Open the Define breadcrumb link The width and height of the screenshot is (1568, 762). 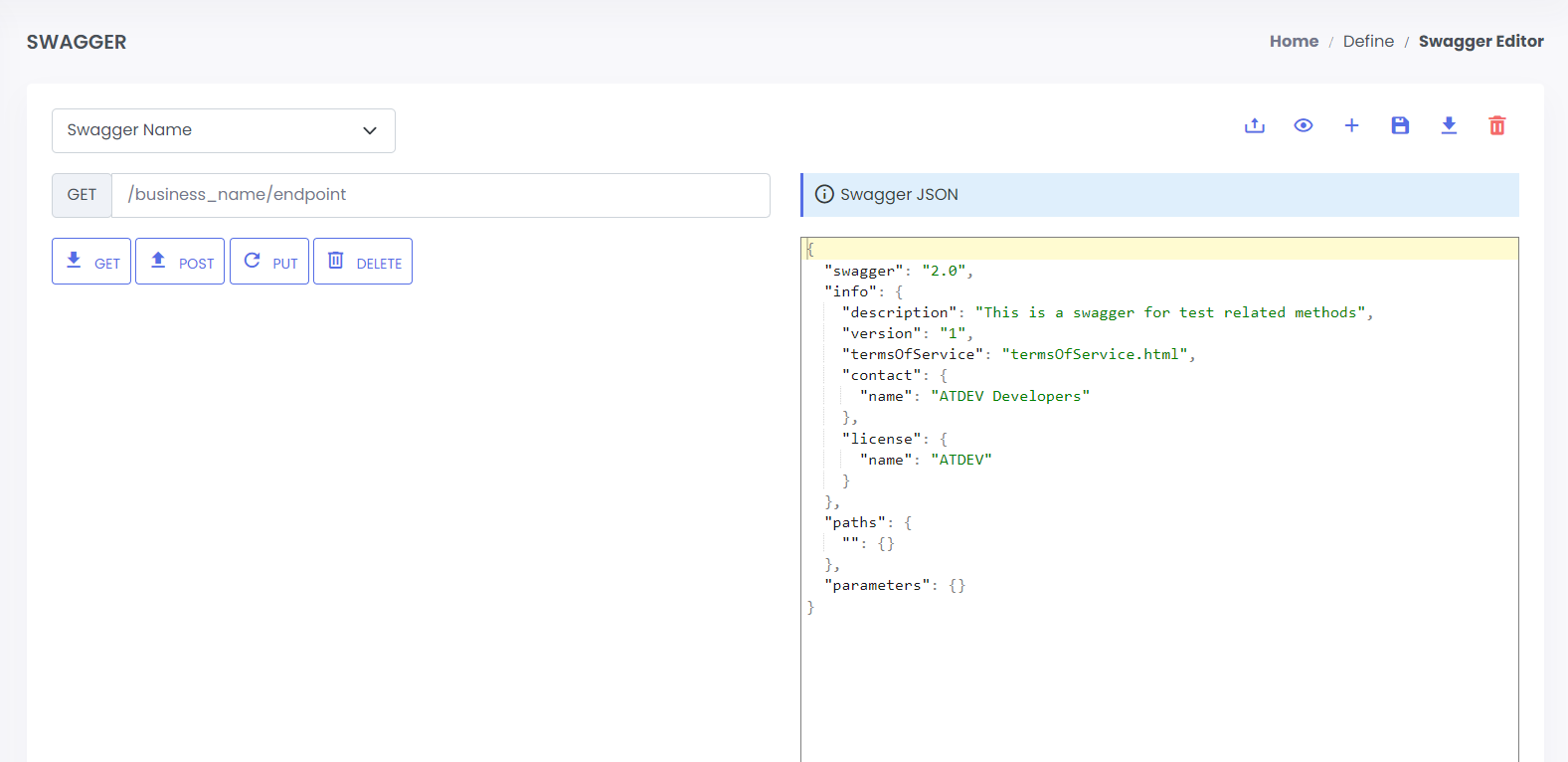point(1368,41)
